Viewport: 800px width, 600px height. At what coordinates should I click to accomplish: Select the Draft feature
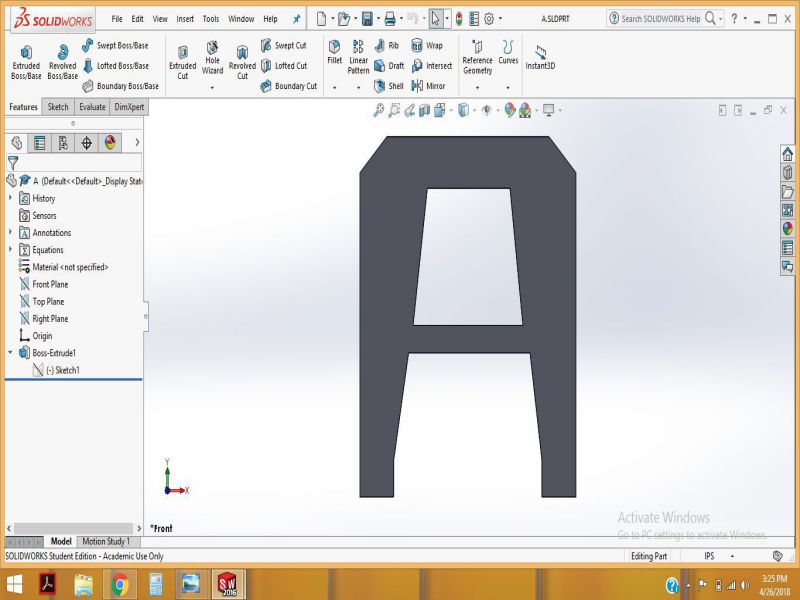click(389, 66)
